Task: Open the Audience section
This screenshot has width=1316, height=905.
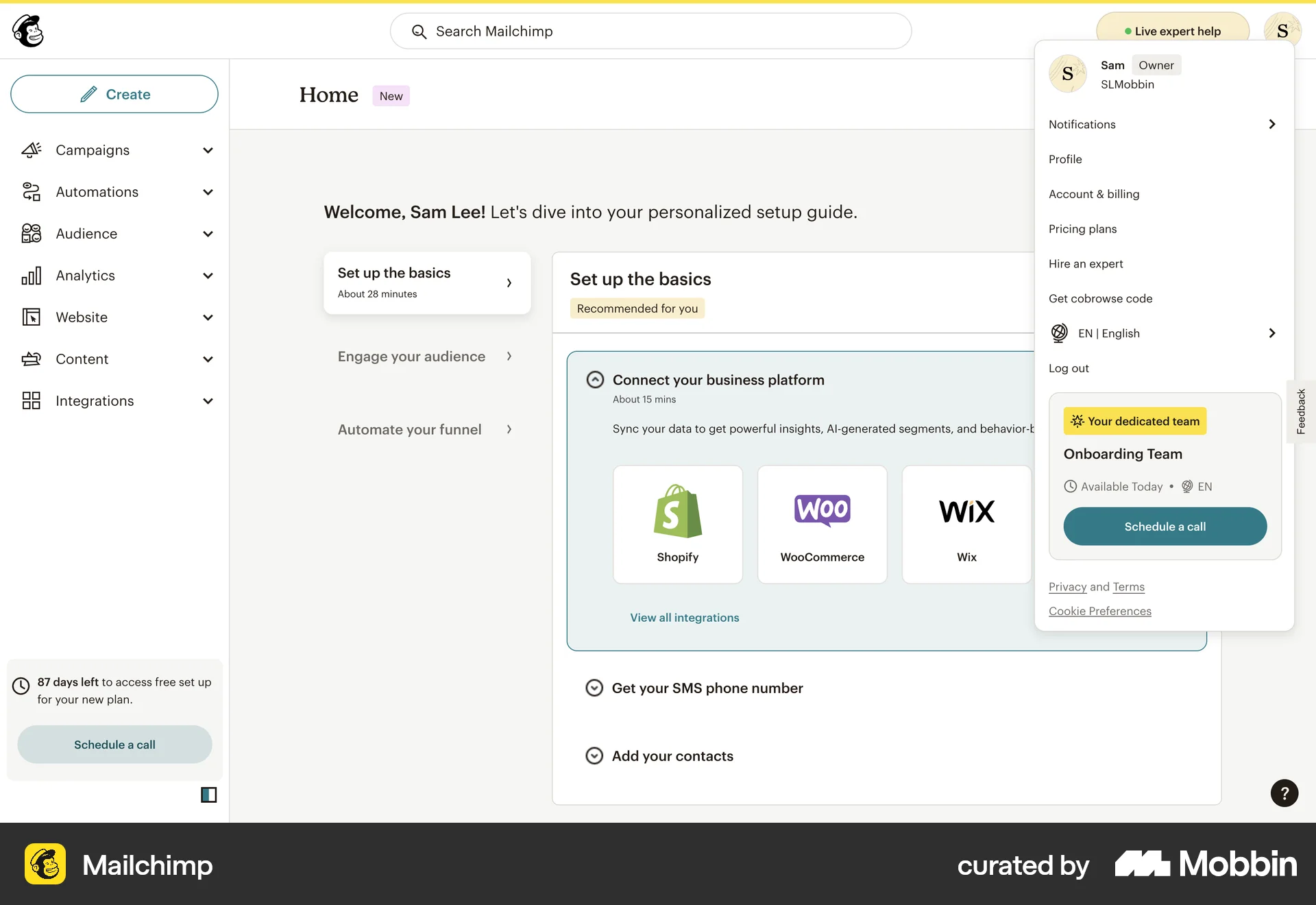Action: (86, 234)
